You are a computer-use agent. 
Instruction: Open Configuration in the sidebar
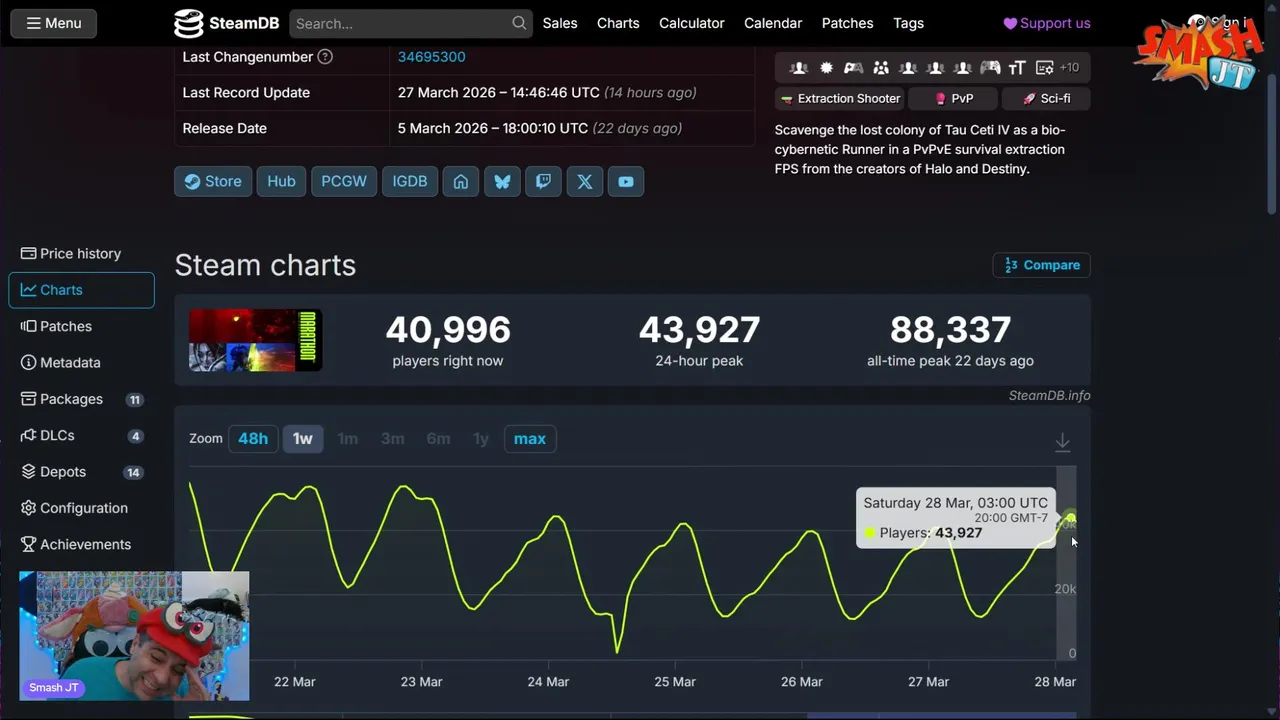point(81,508)
